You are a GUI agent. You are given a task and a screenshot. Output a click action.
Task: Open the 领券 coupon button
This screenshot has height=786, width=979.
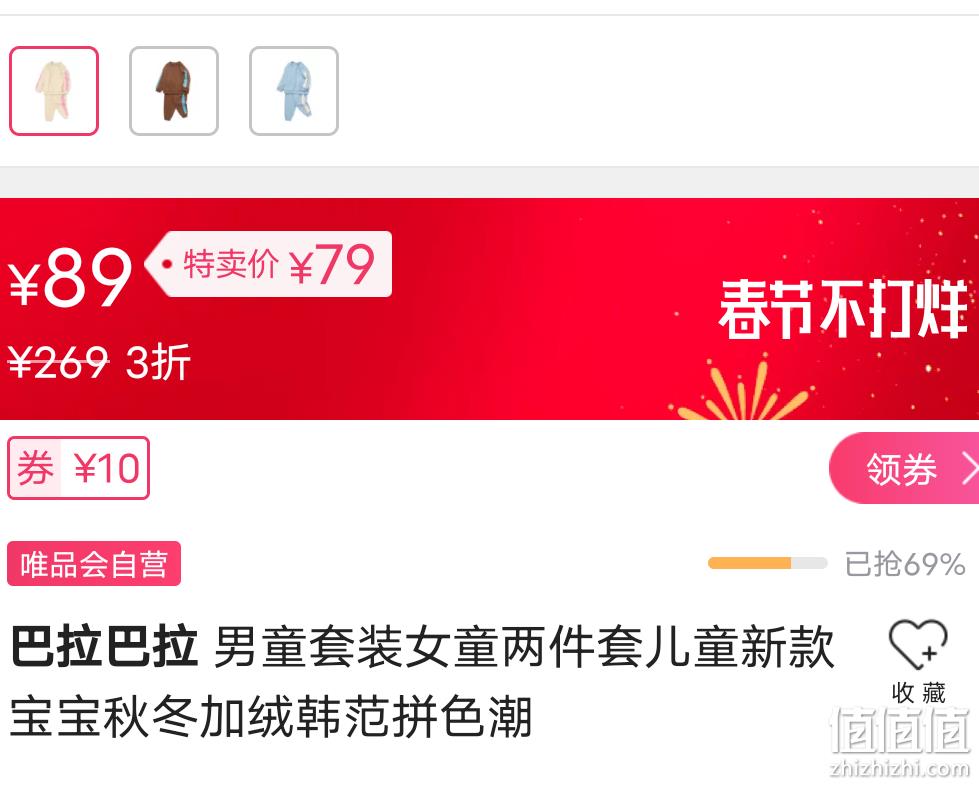[903, 468]
